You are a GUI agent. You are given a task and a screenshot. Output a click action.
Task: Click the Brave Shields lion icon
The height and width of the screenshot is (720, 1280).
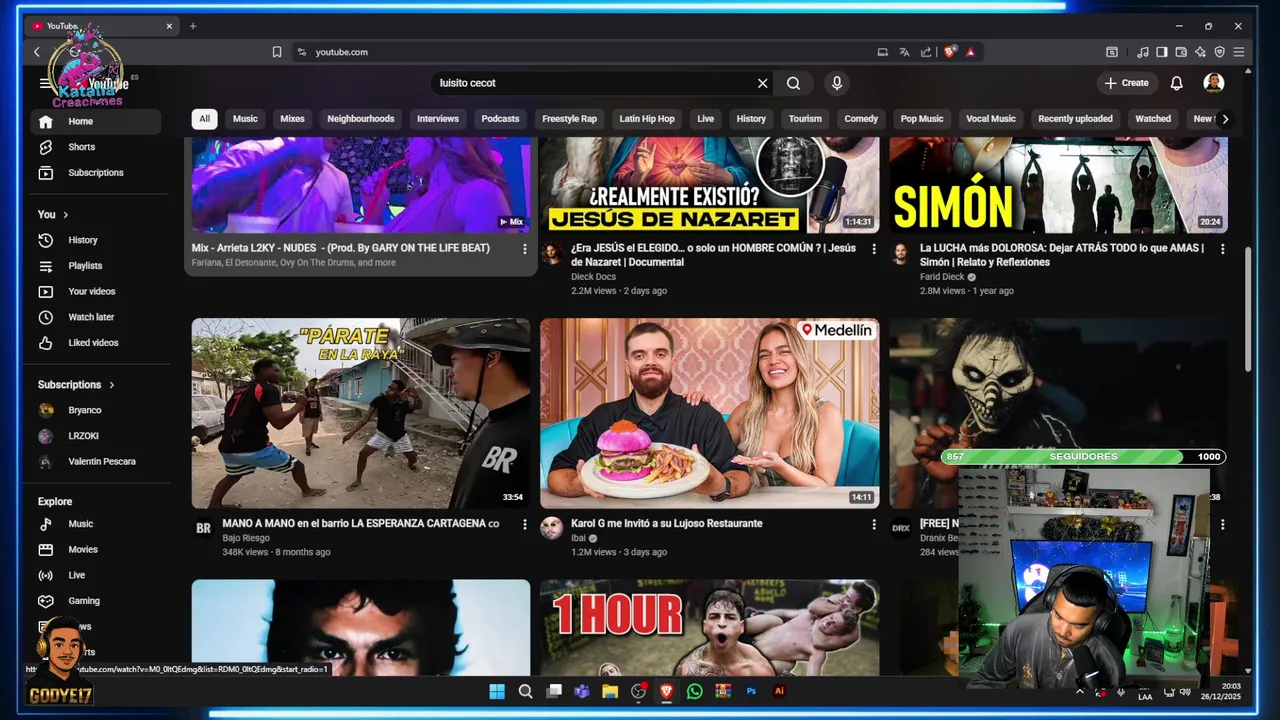[949, 52]
